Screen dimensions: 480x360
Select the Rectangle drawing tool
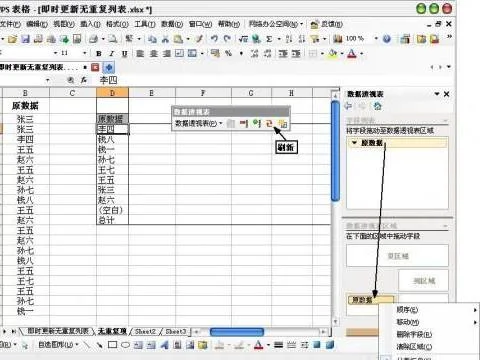113,345
